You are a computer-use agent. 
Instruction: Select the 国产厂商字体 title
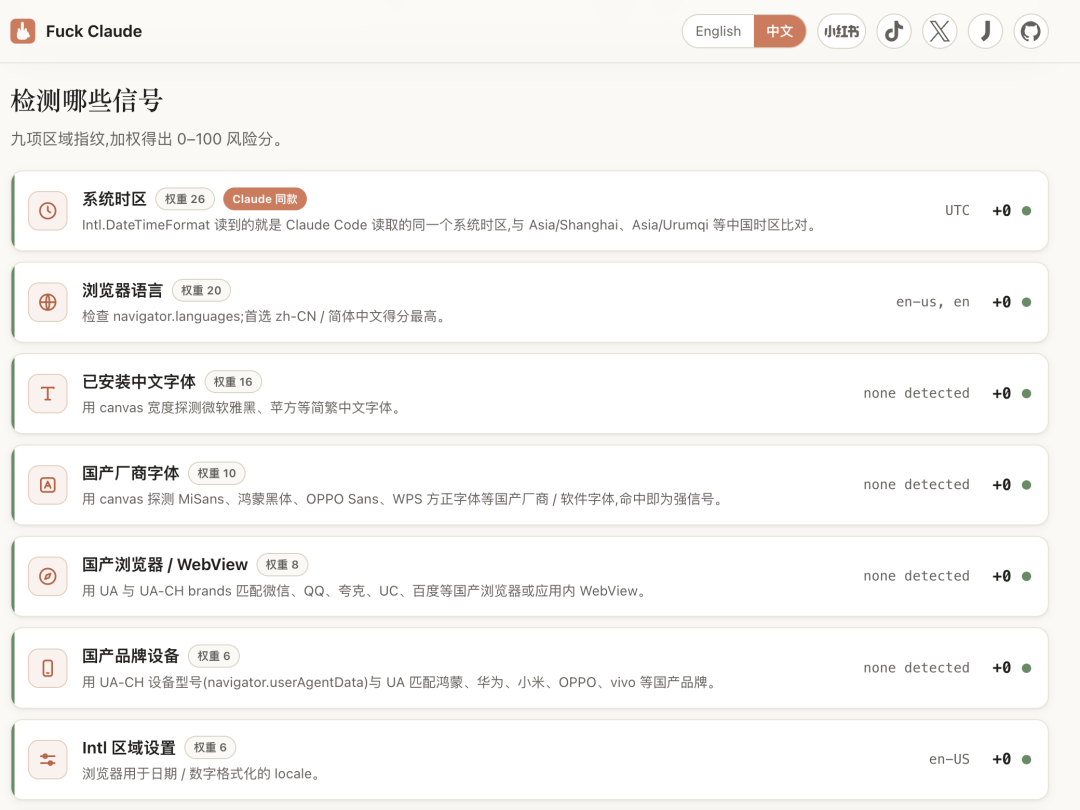(131, 473)
